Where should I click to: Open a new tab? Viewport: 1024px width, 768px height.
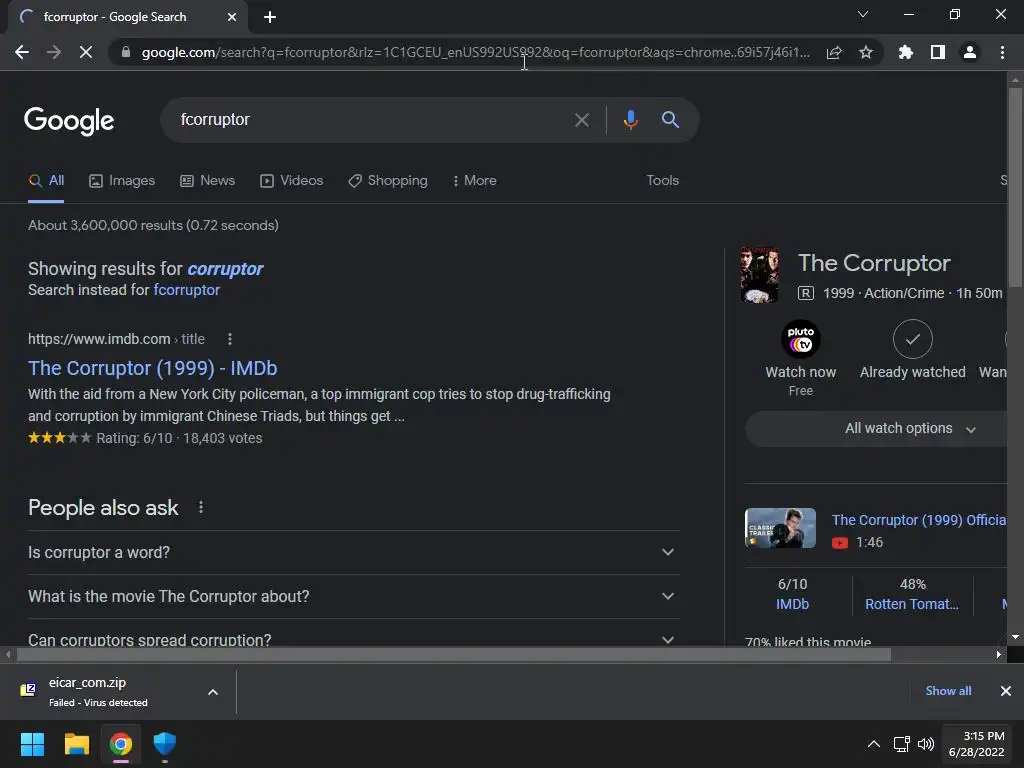click(270, 17)
